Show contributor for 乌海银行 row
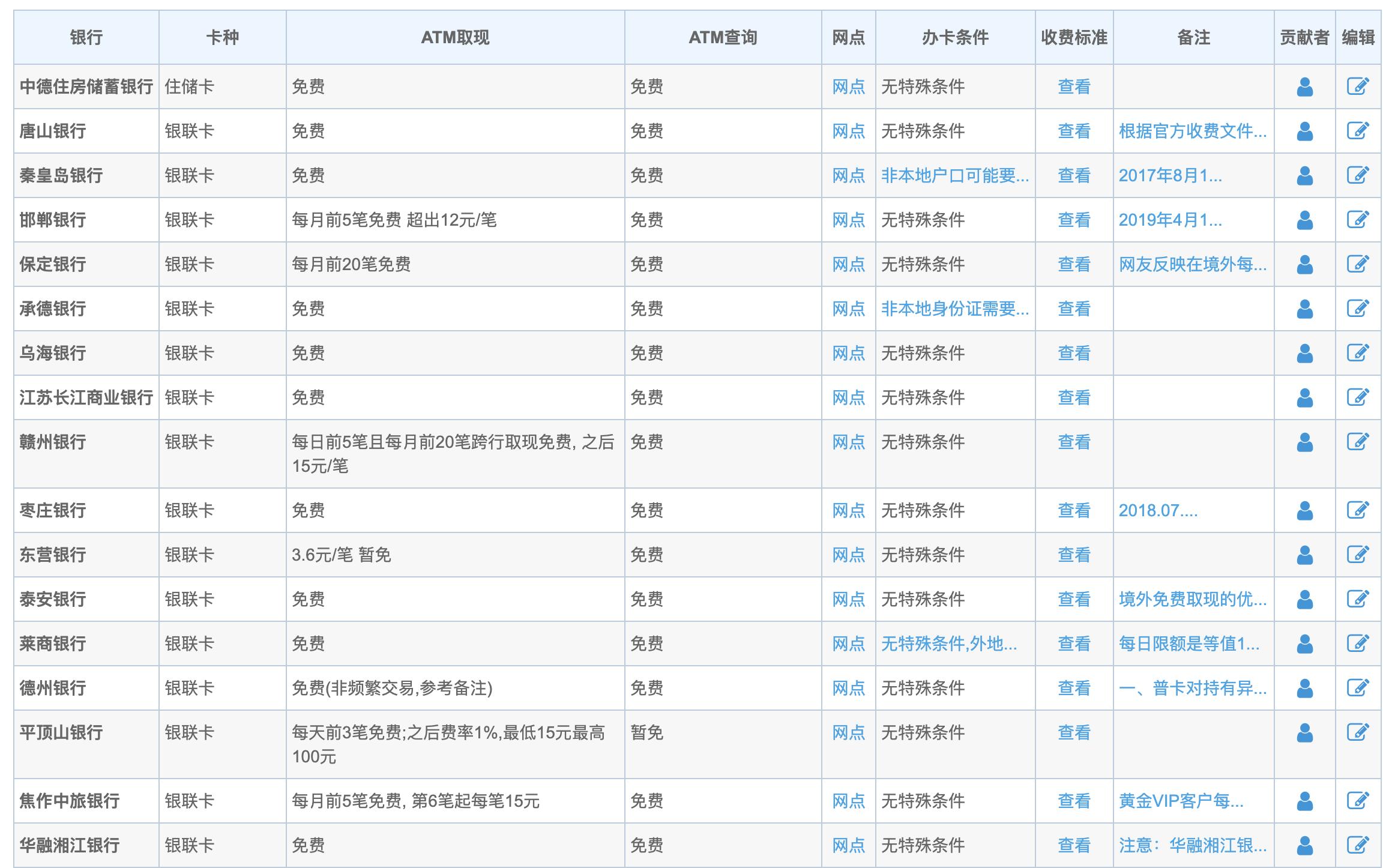Screen dimensions: 1383x868 (1304, 354)
